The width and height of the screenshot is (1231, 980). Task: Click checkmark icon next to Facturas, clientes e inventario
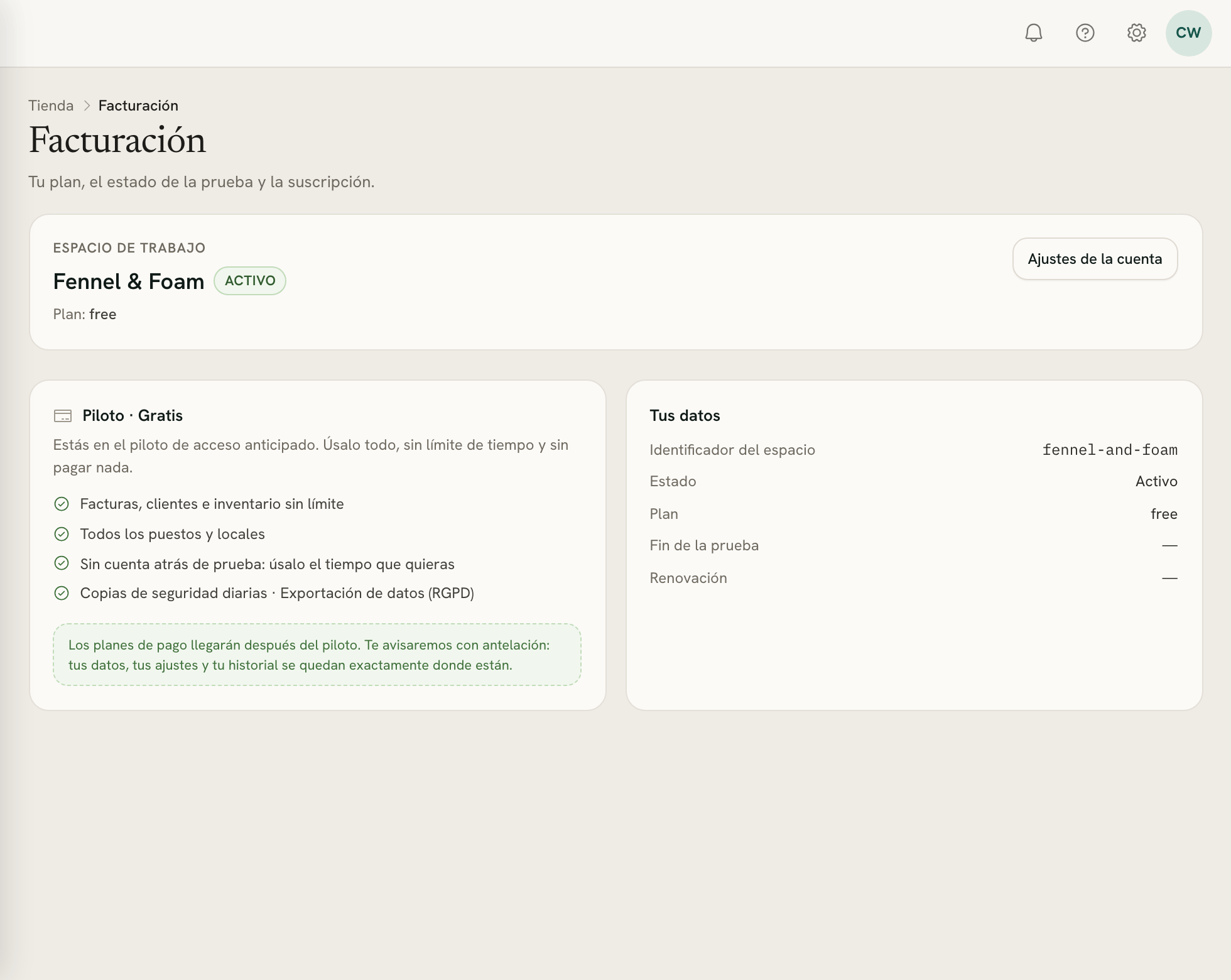pyautogui.click(x=62, y=504)
